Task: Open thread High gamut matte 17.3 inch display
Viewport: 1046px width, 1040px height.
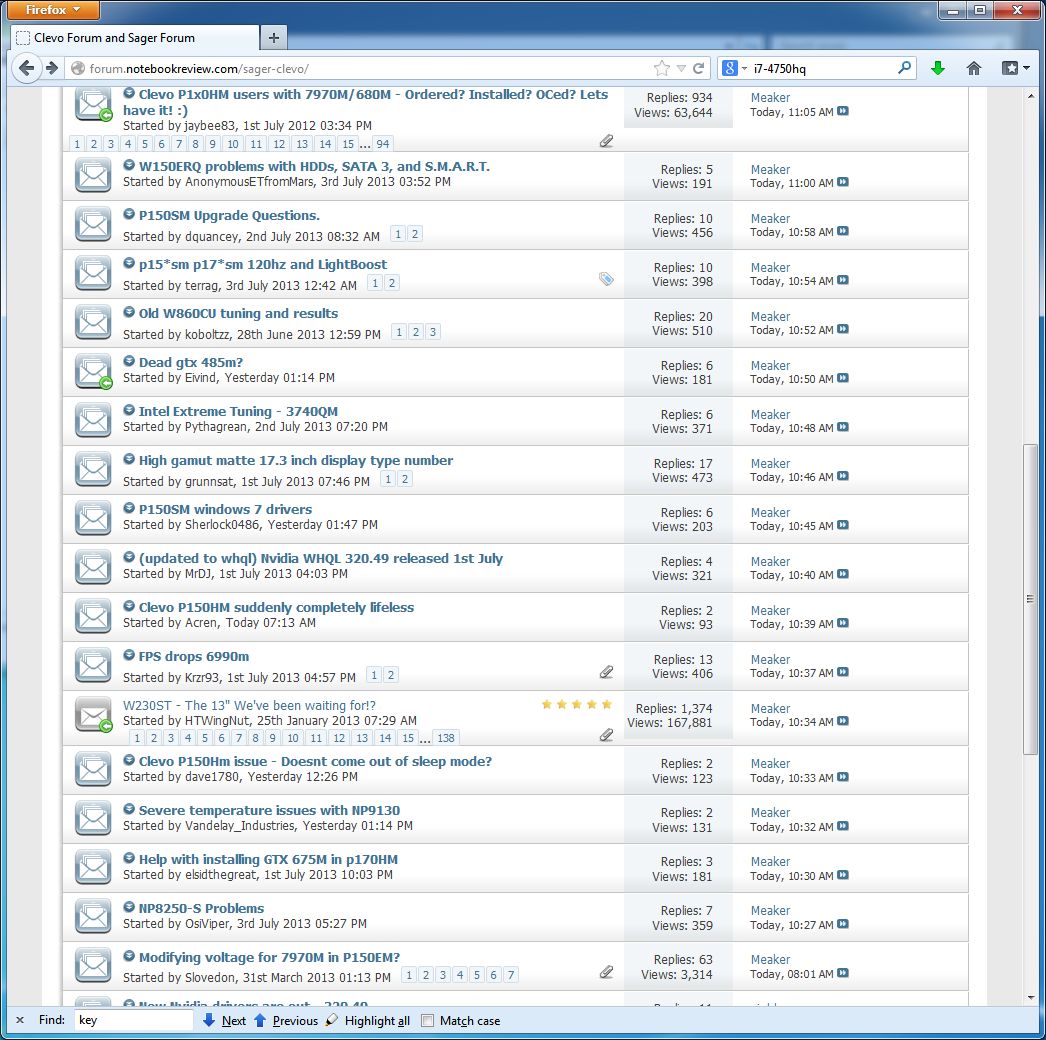Action: coord(296,460)
